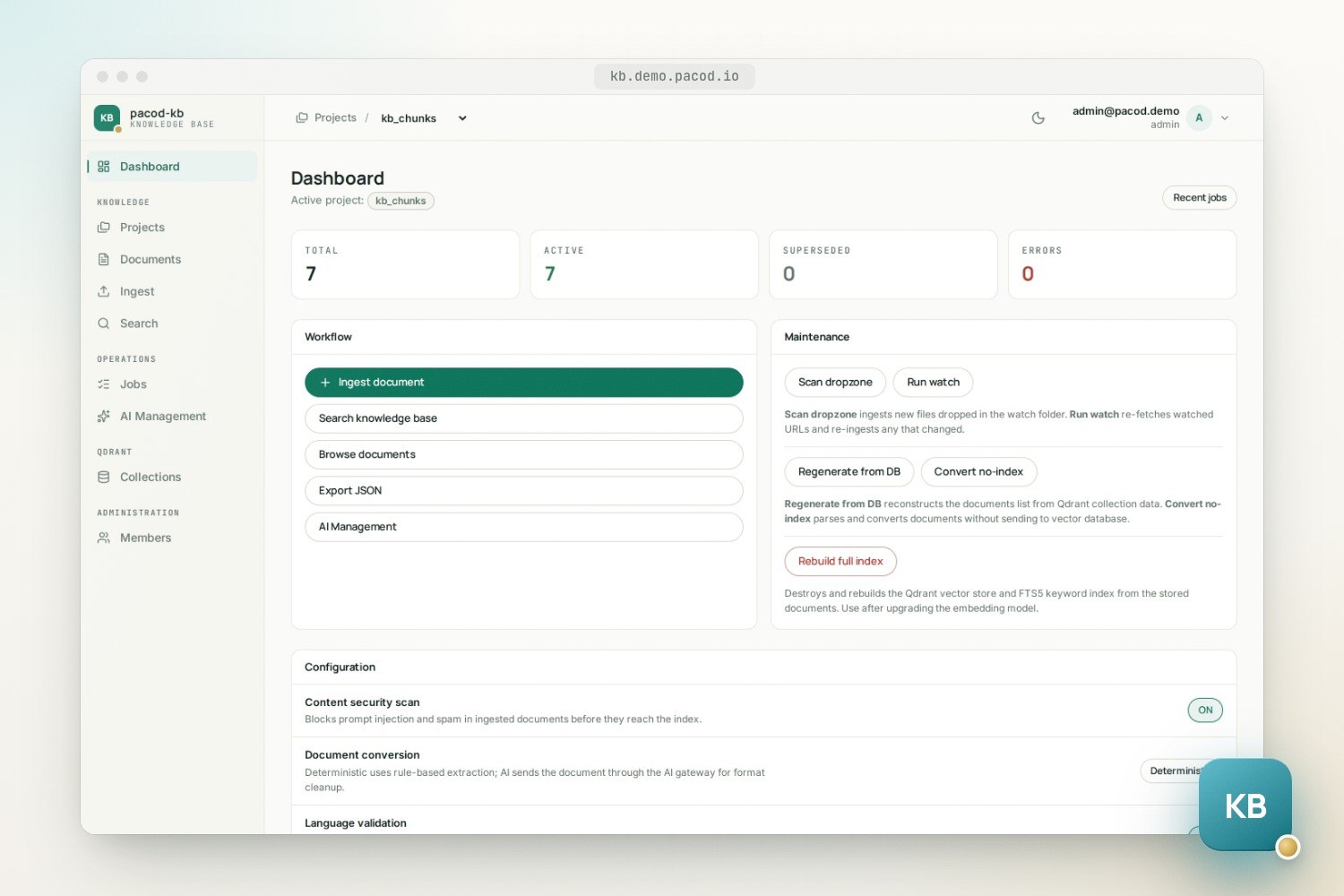Click the Collections database icon in sidebar

104,478
